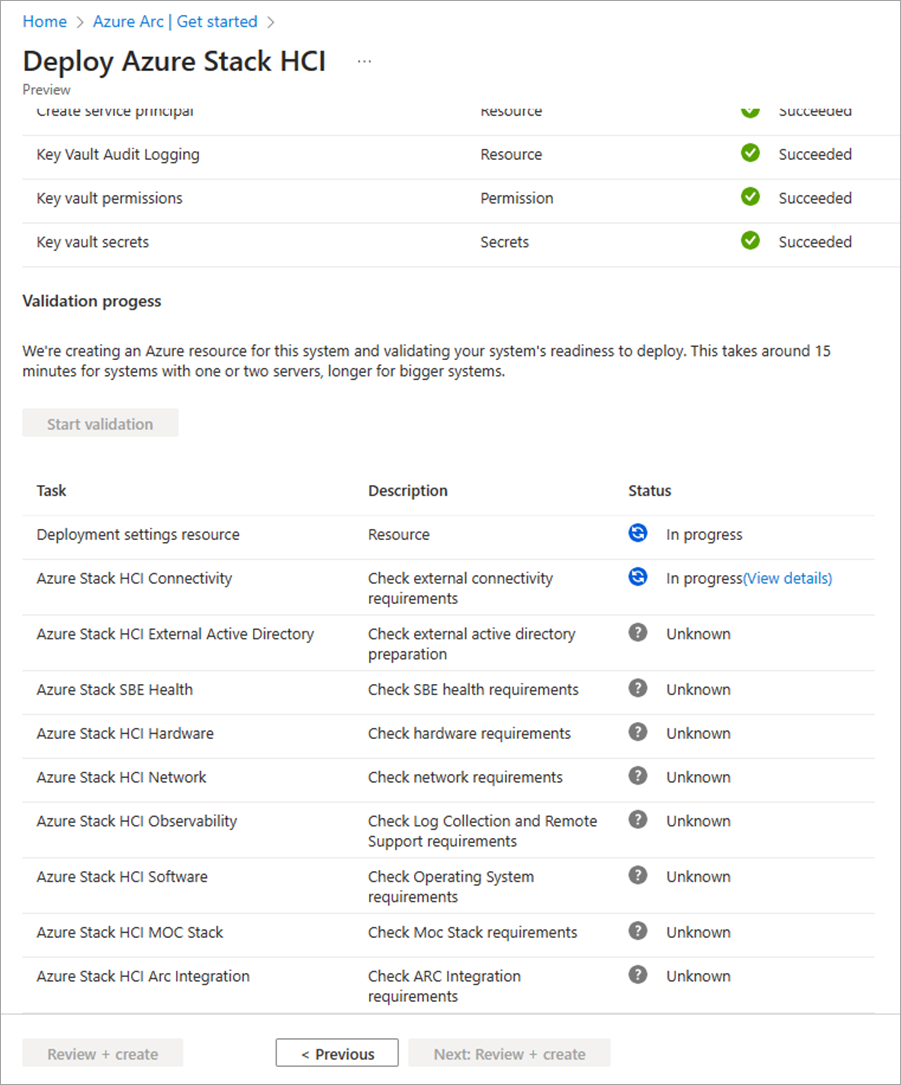Click the Check SBE health requirements description
901x1085 pixels.
[473, 690]
